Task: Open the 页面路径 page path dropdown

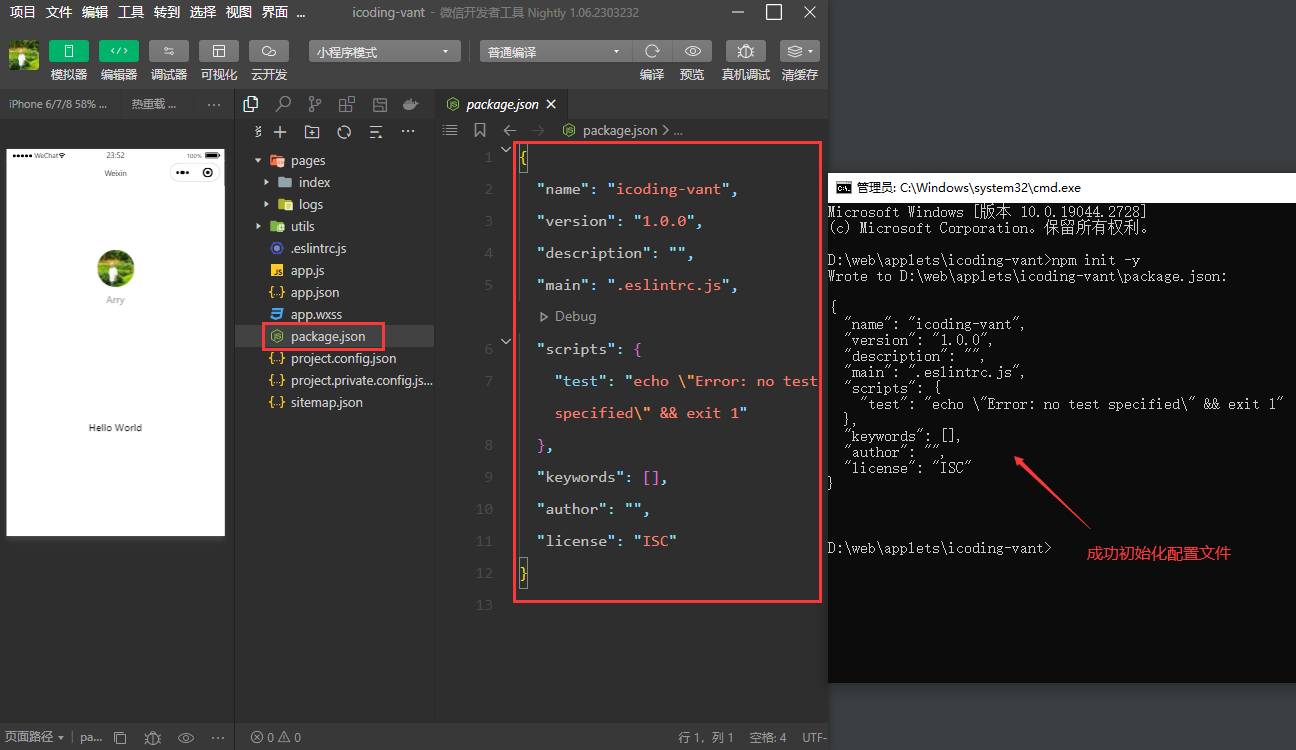Action: click(35, 737)
